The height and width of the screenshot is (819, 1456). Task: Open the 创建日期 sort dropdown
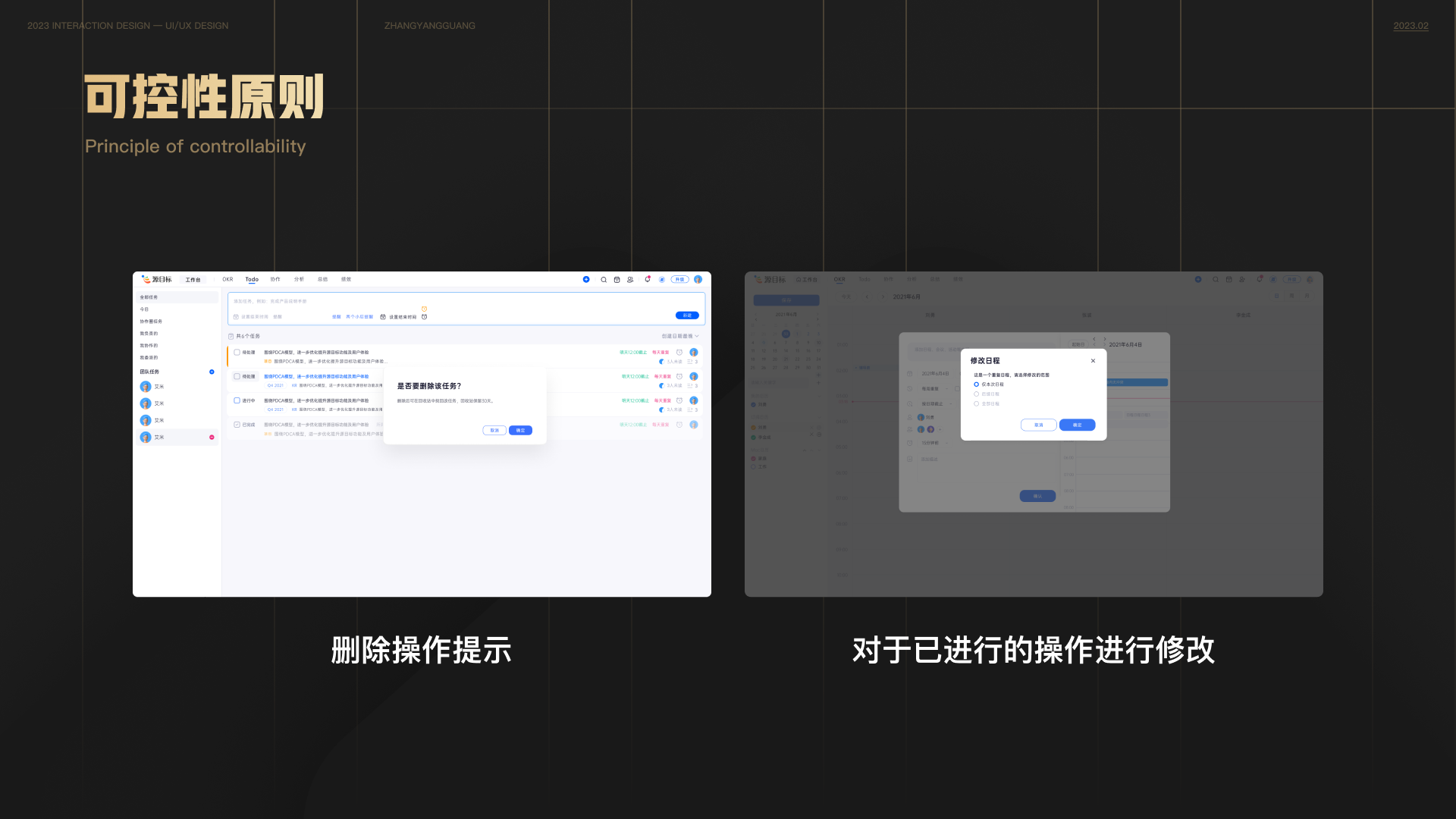679,336
